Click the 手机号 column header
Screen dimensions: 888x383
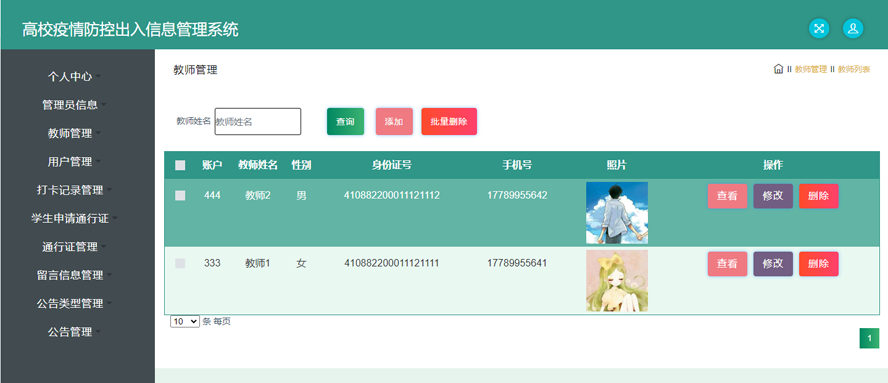coord(517,165)
